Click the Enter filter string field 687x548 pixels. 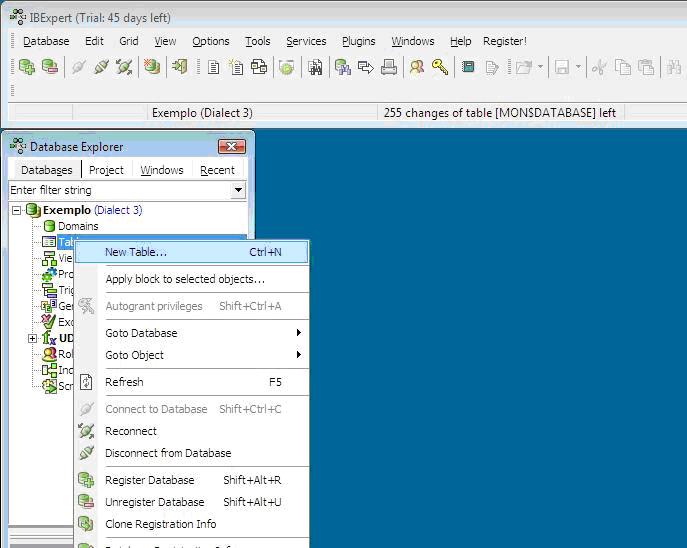118,190
